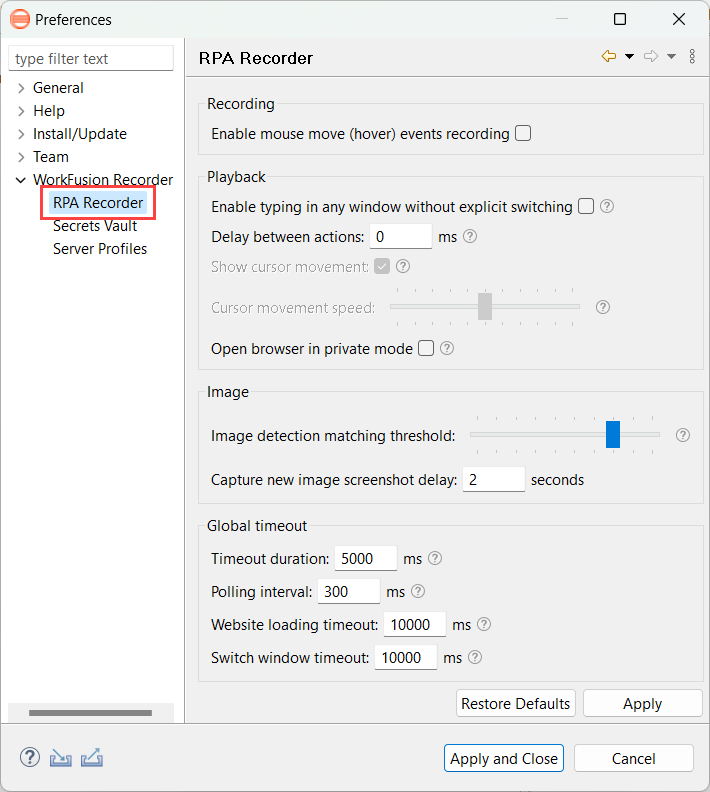Viewport: 710px width, 792px height.
Task: Open the back history dropdown arrow
Action: coord(629,57)
